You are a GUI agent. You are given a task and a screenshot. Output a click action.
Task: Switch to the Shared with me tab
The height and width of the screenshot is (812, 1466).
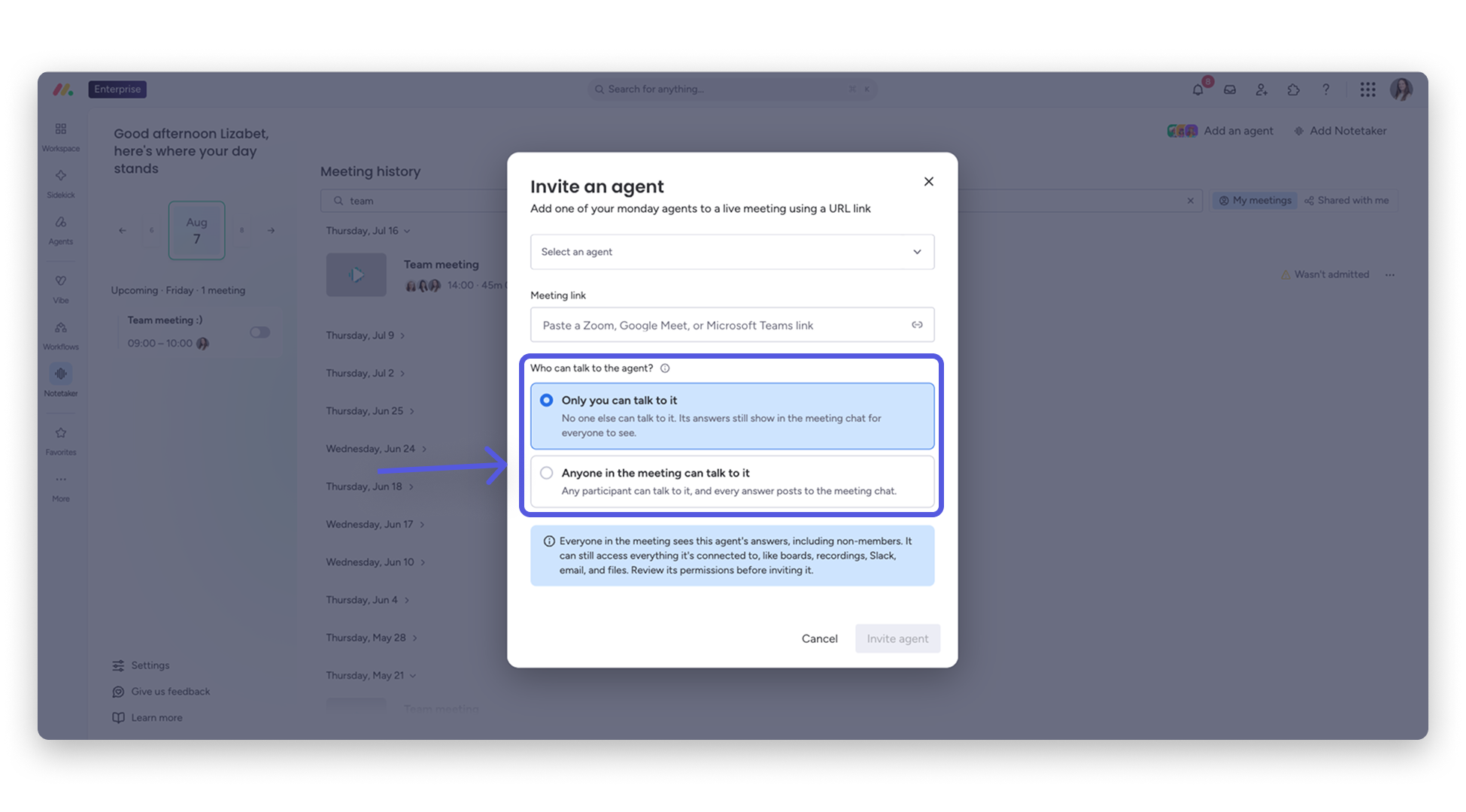(x=1346, y=201)
